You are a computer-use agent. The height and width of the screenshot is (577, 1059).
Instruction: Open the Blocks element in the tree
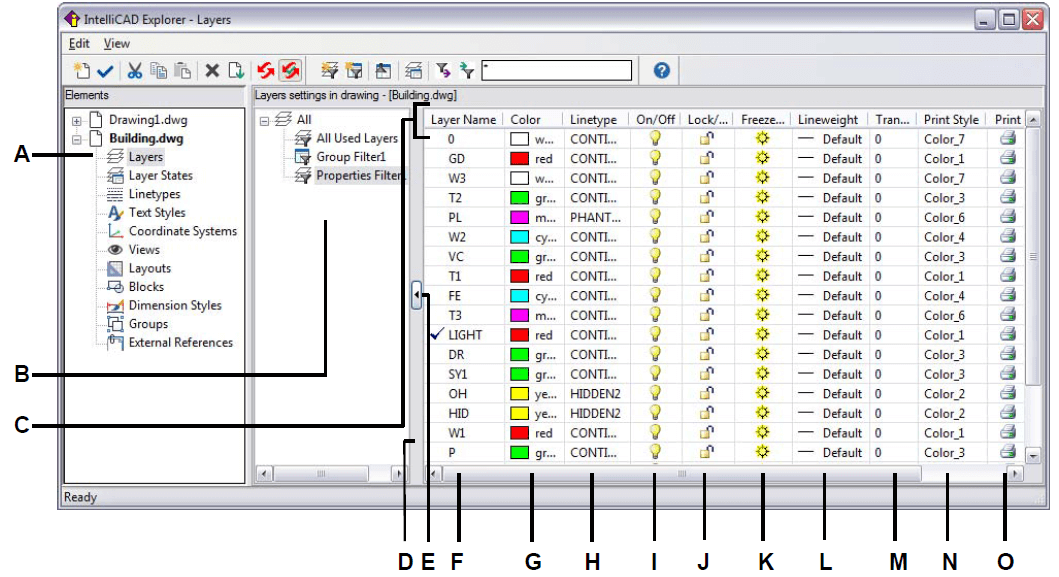pos(146,287)
